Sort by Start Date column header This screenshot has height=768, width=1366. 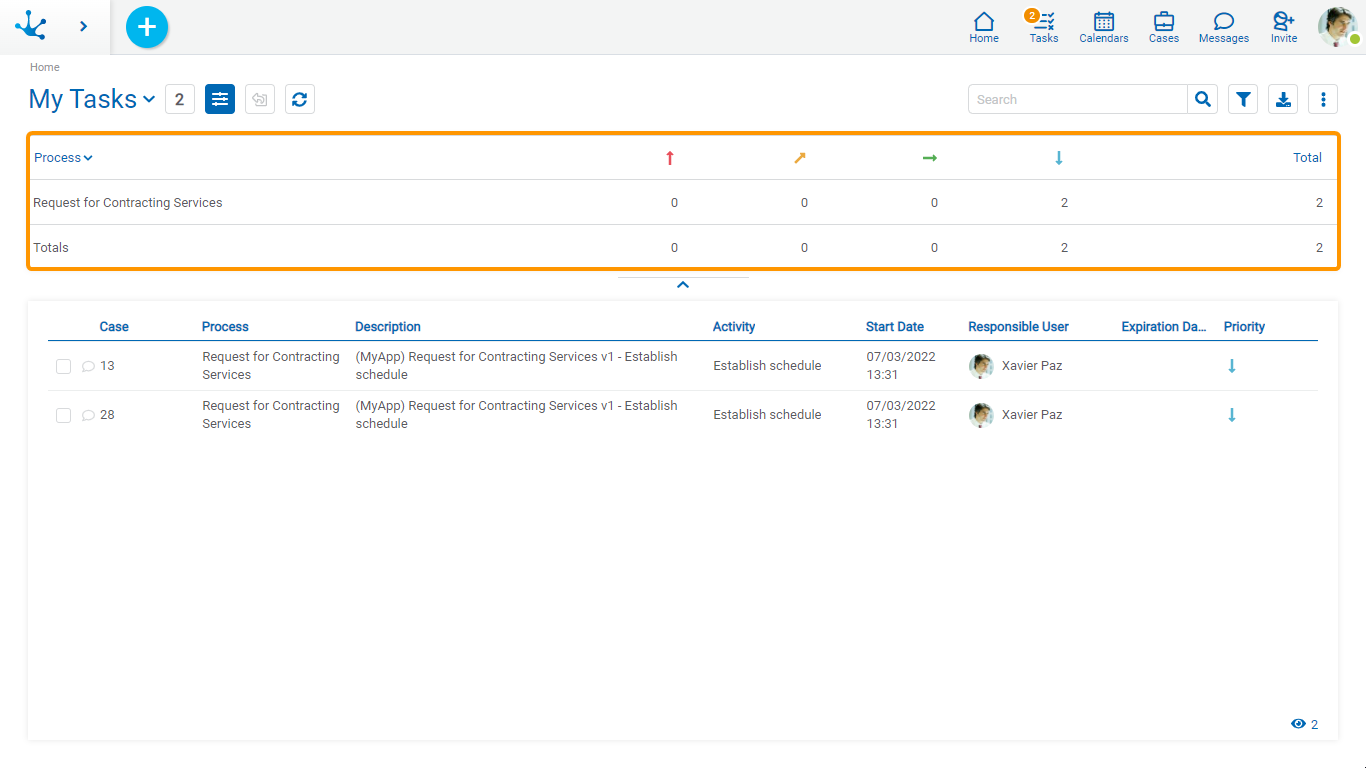pyautogui.click(x=895, y=327)
